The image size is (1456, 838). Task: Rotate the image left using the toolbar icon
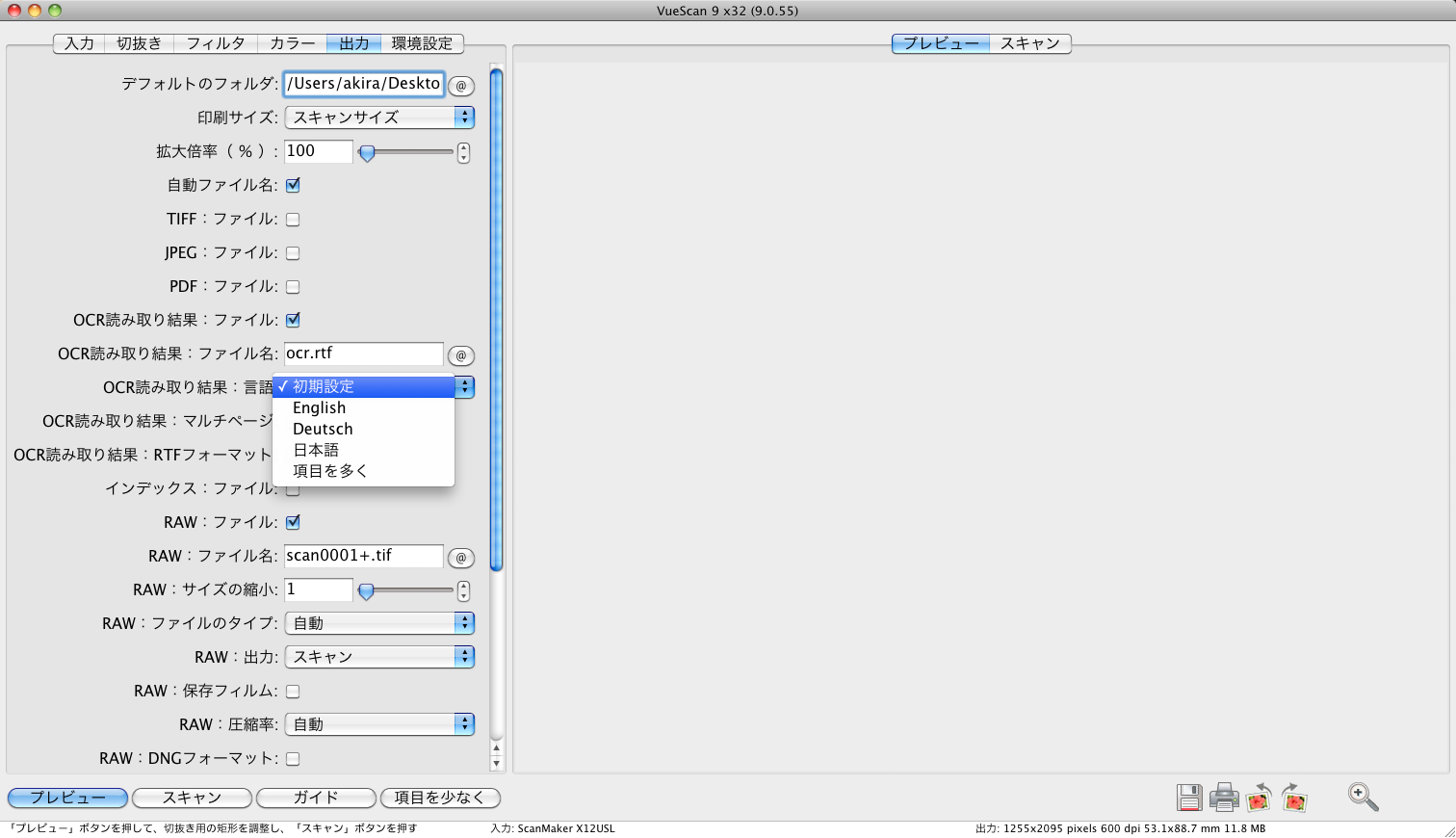tap(1259, 798)
